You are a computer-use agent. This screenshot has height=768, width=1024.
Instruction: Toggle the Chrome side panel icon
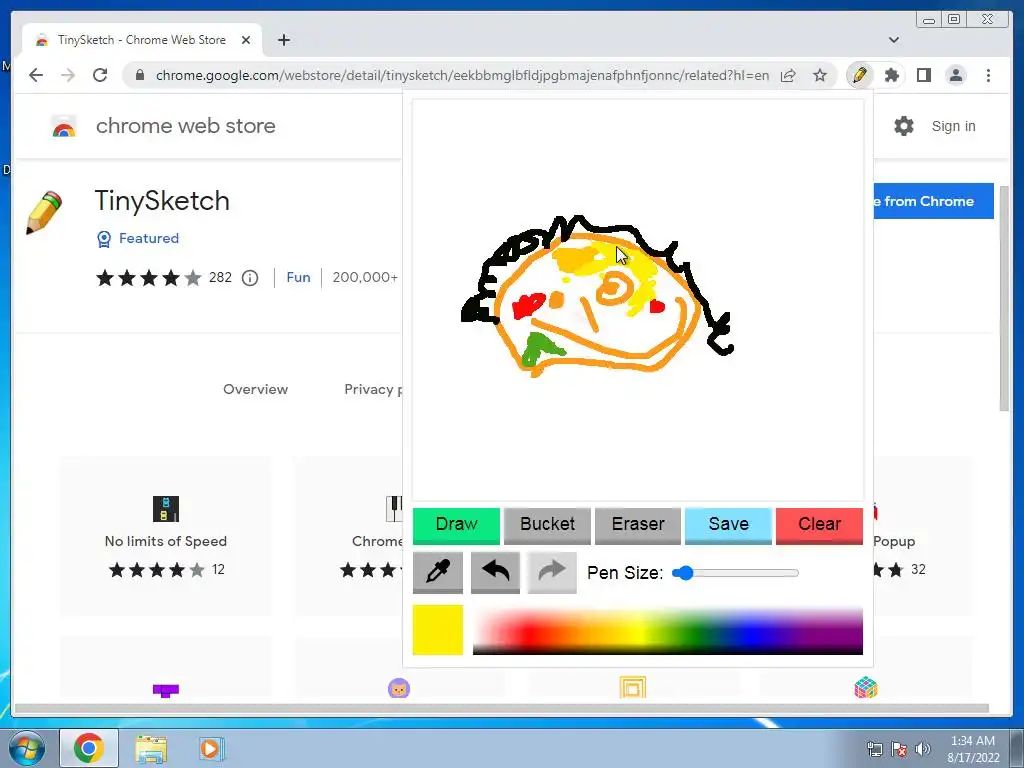click(923, 75)
